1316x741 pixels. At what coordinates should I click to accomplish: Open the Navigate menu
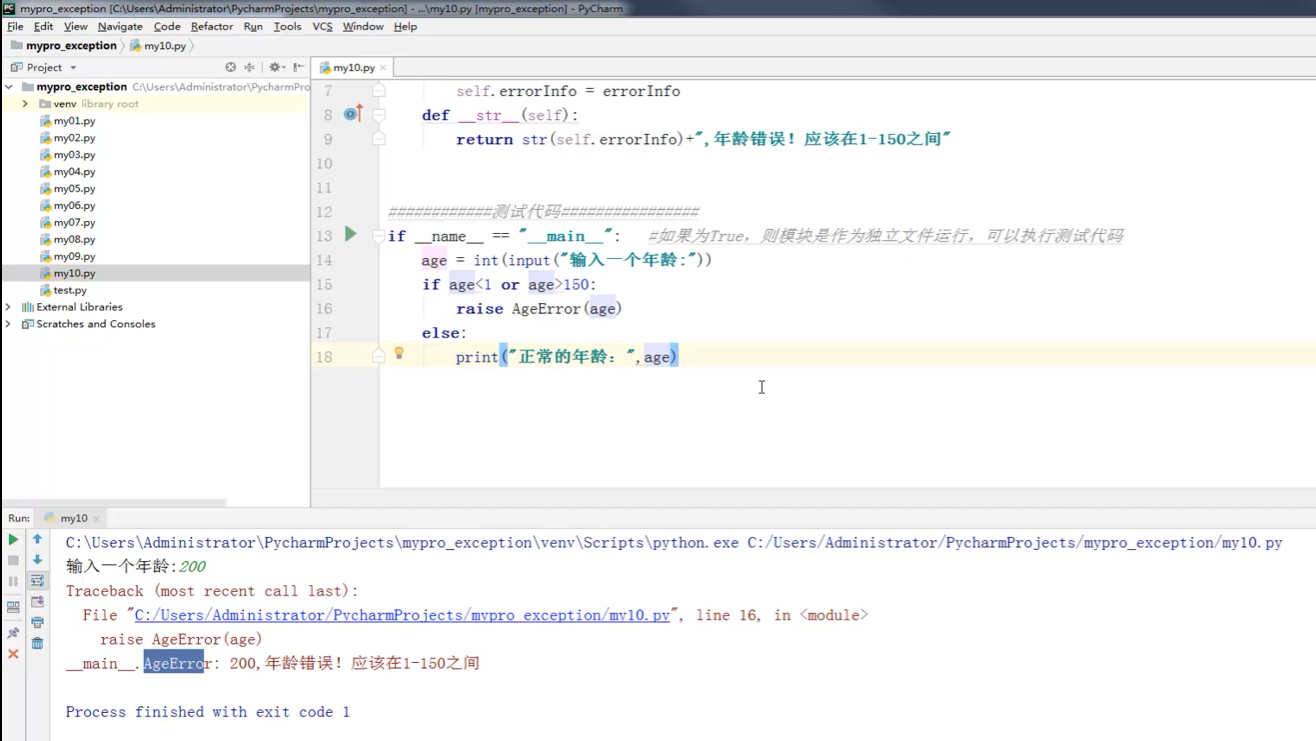[x=120, y=26]
